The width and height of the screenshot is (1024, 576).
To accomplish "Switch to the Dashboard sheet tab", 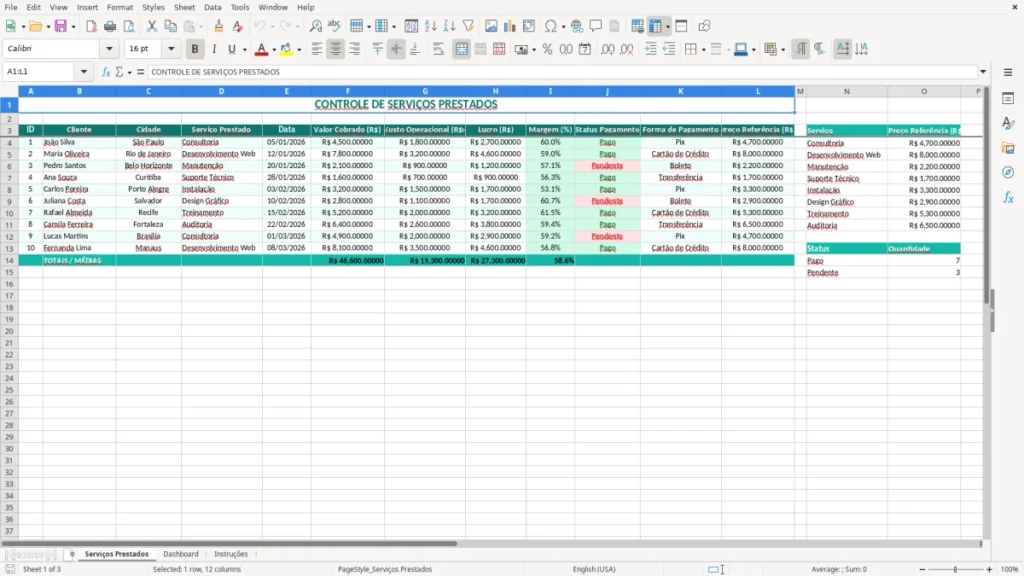I will (x=181, y=554).
